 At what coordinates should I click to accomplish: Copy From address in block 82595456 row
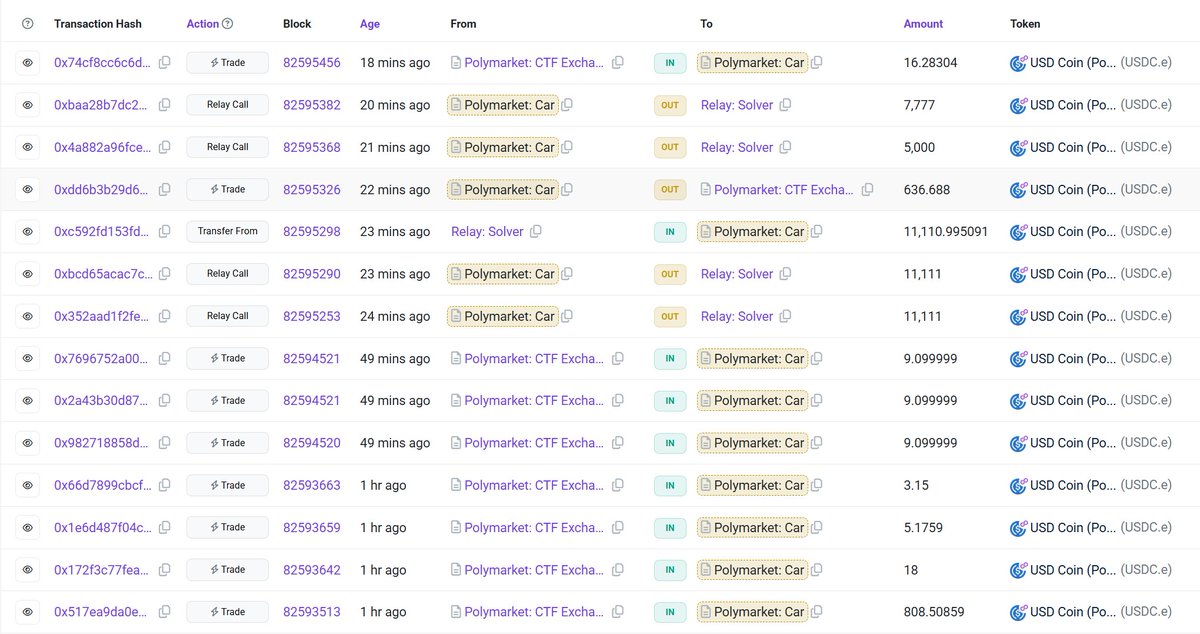coord(618,62)
